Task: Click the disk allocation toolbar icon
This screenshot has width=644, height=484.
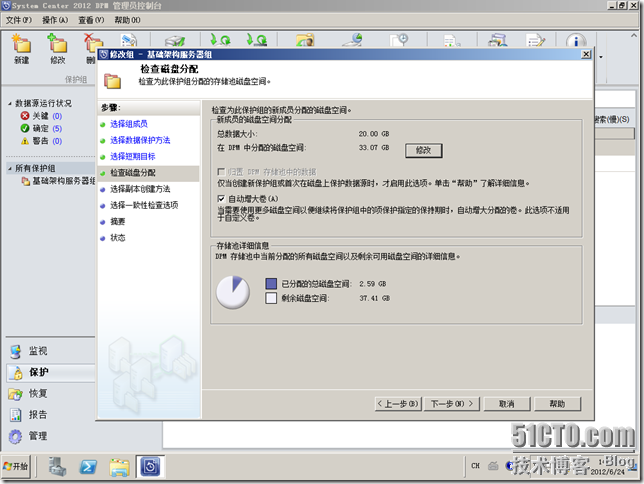Action: click(x=174, y=41)
